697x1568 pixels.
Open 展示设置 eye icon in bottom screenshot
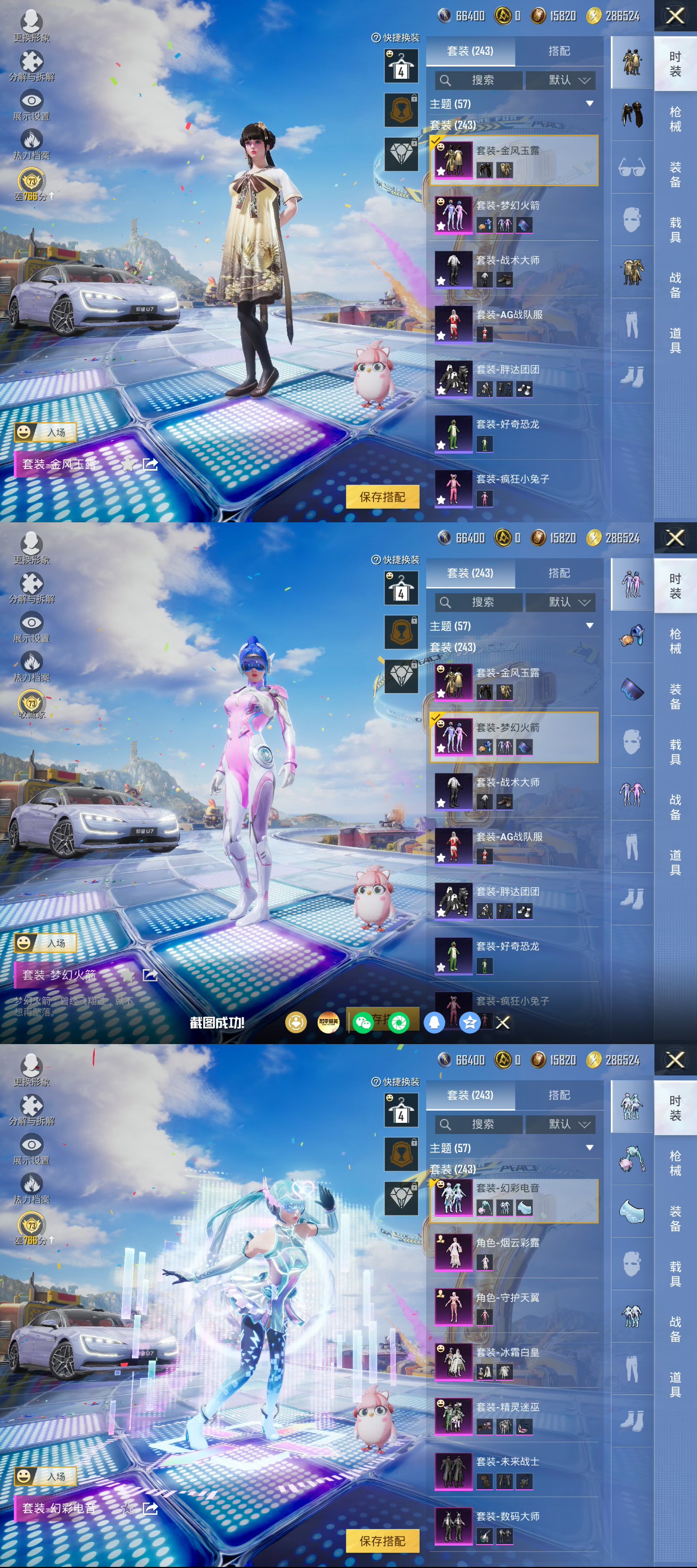31,1144
